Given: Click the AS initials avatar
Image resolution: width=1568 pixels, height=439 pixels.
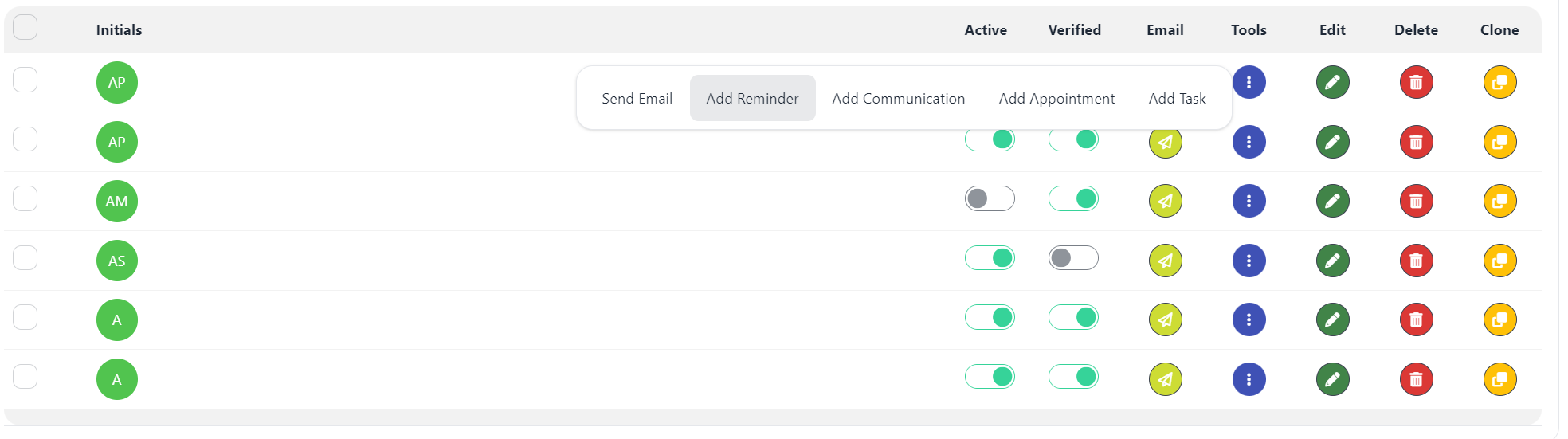Looking at the screenshot, I should [x=117, y=261].
